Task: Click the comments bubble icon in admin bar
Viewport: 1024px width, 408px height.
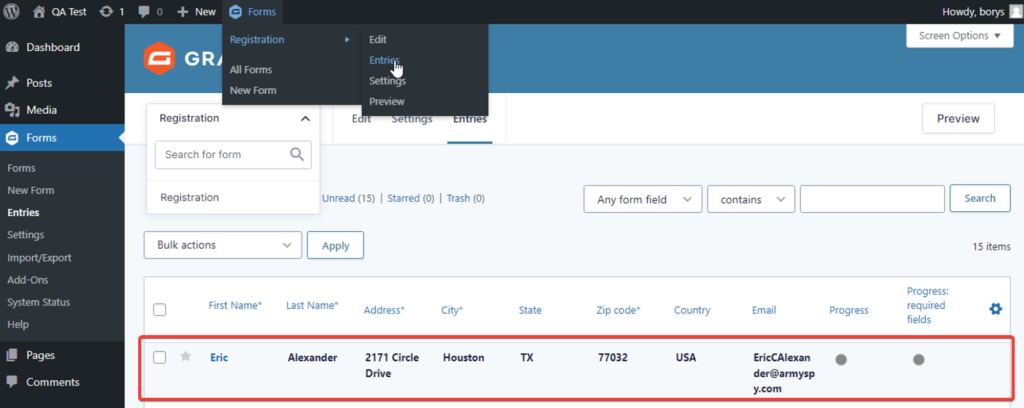Action: [x=143, y=11]
